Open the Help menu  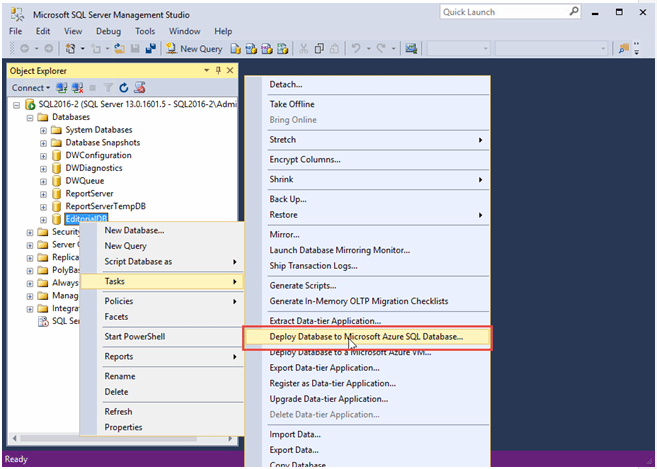point(223,31)
